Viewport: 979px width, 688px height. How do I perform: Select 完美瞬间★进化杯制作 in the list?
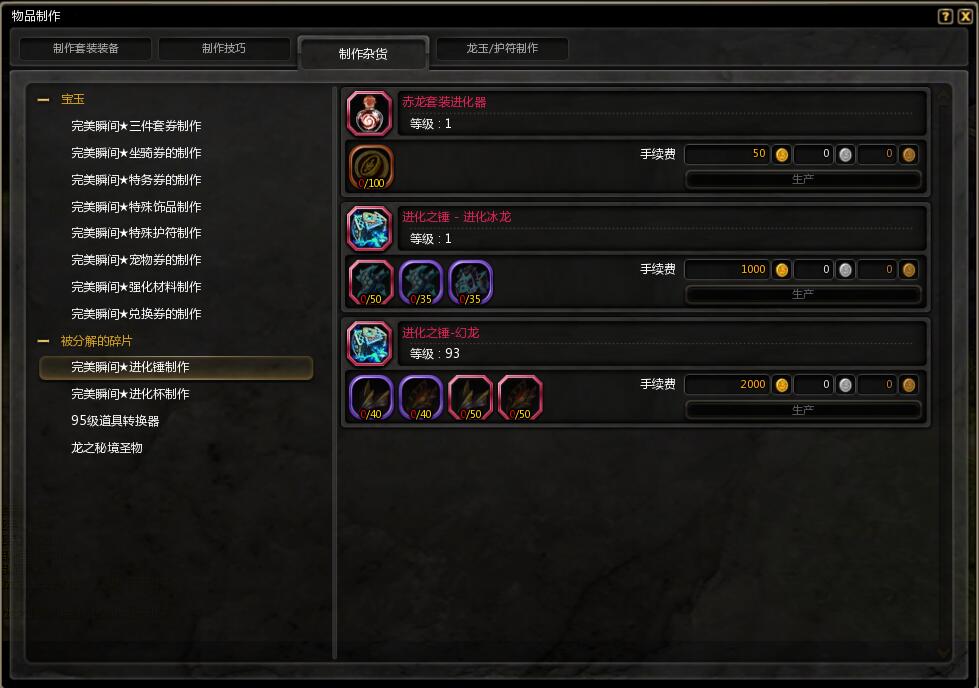pos(130,394)
